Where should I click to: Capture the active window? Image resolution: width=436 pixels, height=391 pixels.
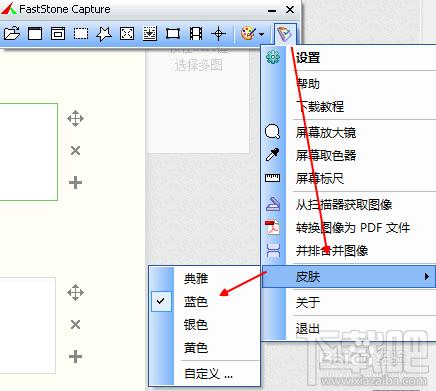[35, 34]
